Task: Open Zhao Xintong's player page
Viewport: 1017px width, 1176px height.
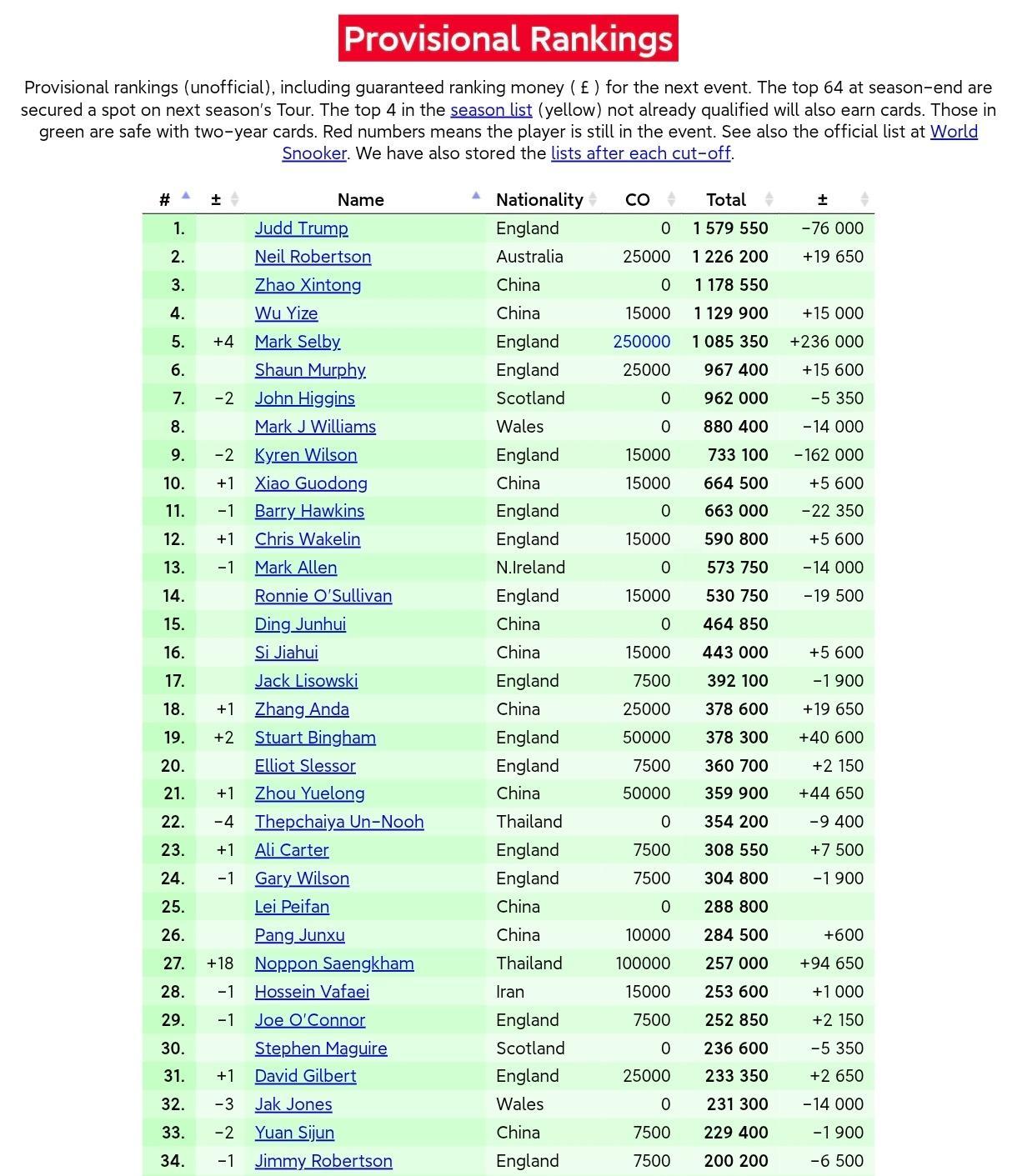Action: (308, 284)
